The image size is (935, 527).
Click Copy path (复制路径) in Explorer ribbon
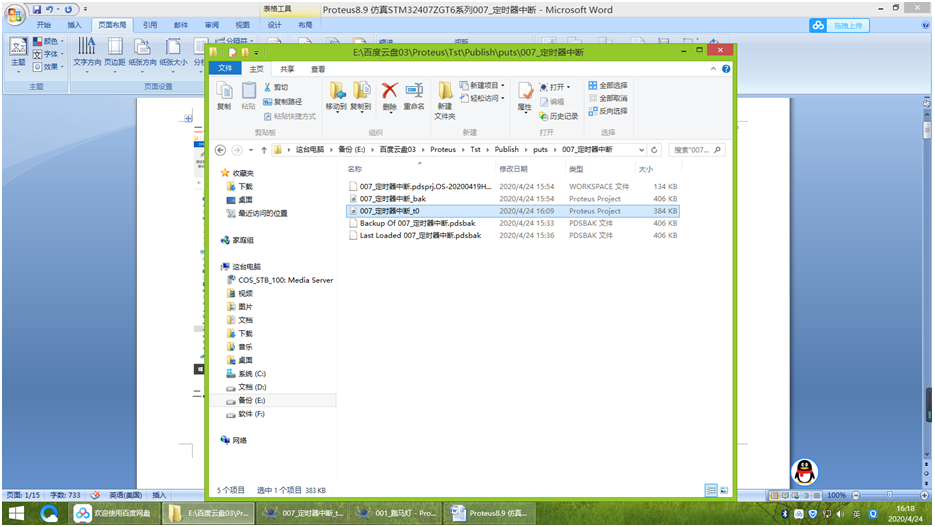(x=283, y=101)
